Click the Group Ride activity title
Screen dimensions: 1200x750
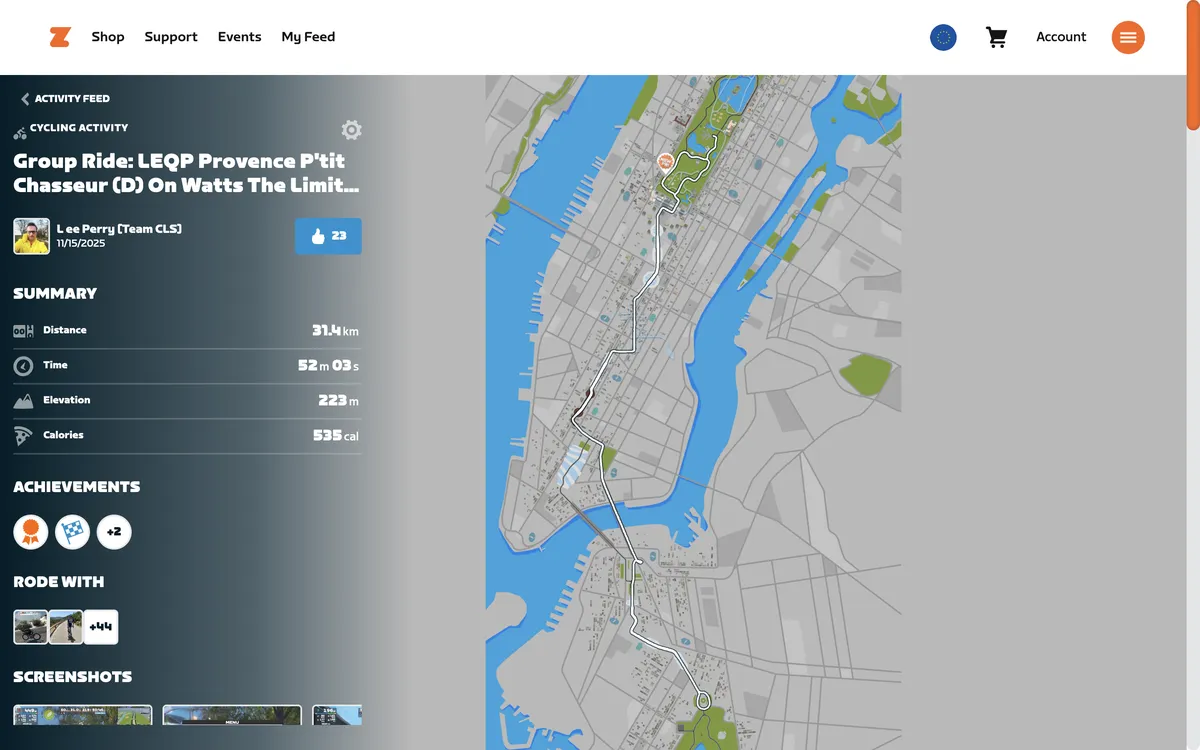(x=187, y=173)
